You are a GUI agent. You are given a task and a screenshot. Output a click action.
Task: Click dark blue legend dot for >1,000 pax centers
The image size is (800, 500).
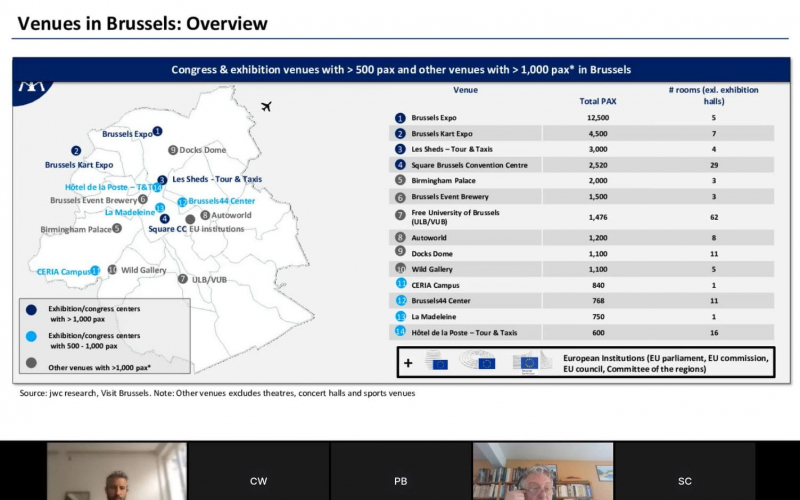click(x=31, y=310)
